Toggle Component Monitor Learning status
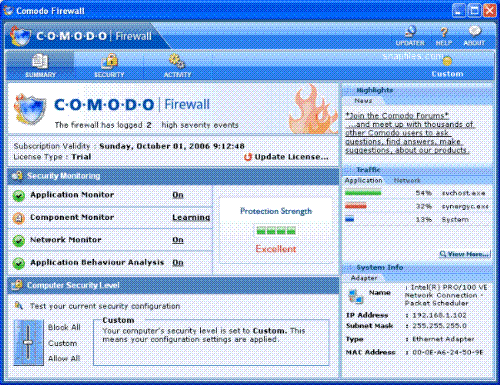 [191, 217]
